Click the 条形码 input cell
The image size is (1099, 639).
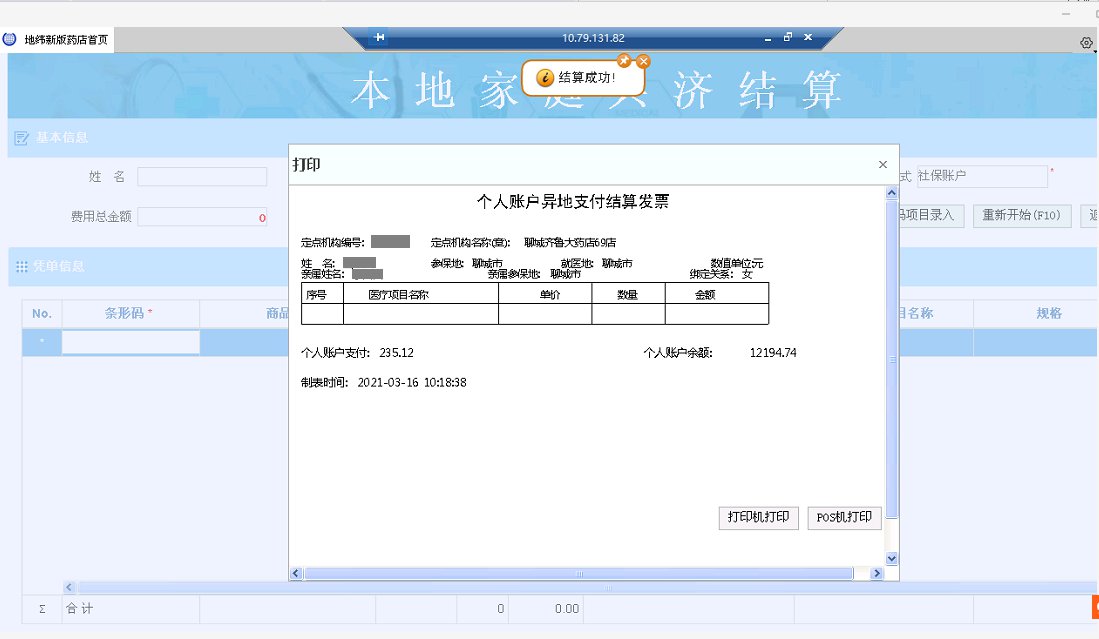click(130, 343)
